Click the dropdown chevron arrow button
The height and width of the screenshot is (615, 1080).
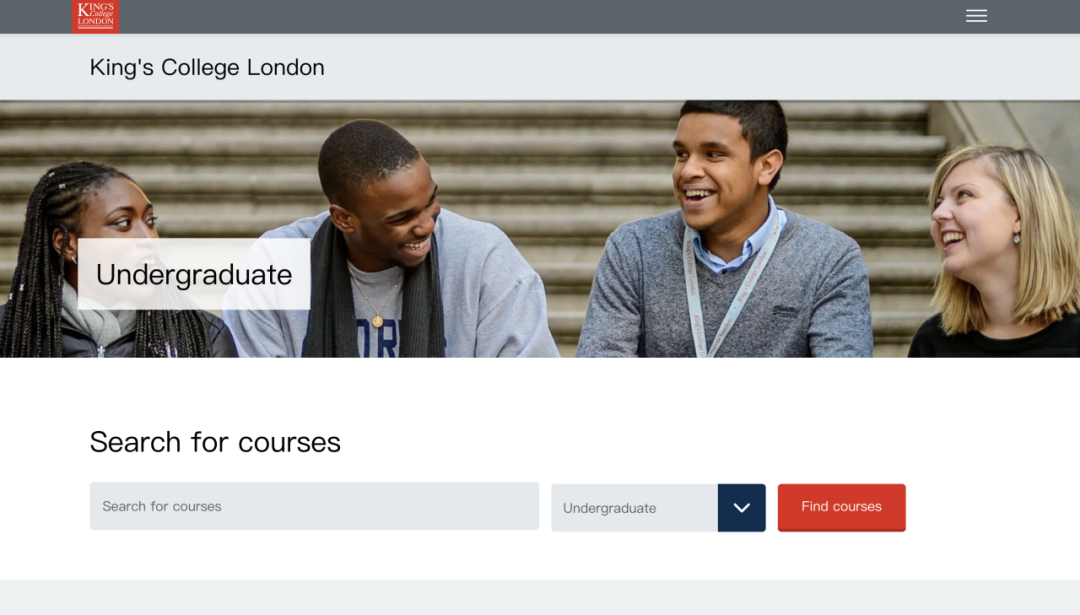pos(742,508)
